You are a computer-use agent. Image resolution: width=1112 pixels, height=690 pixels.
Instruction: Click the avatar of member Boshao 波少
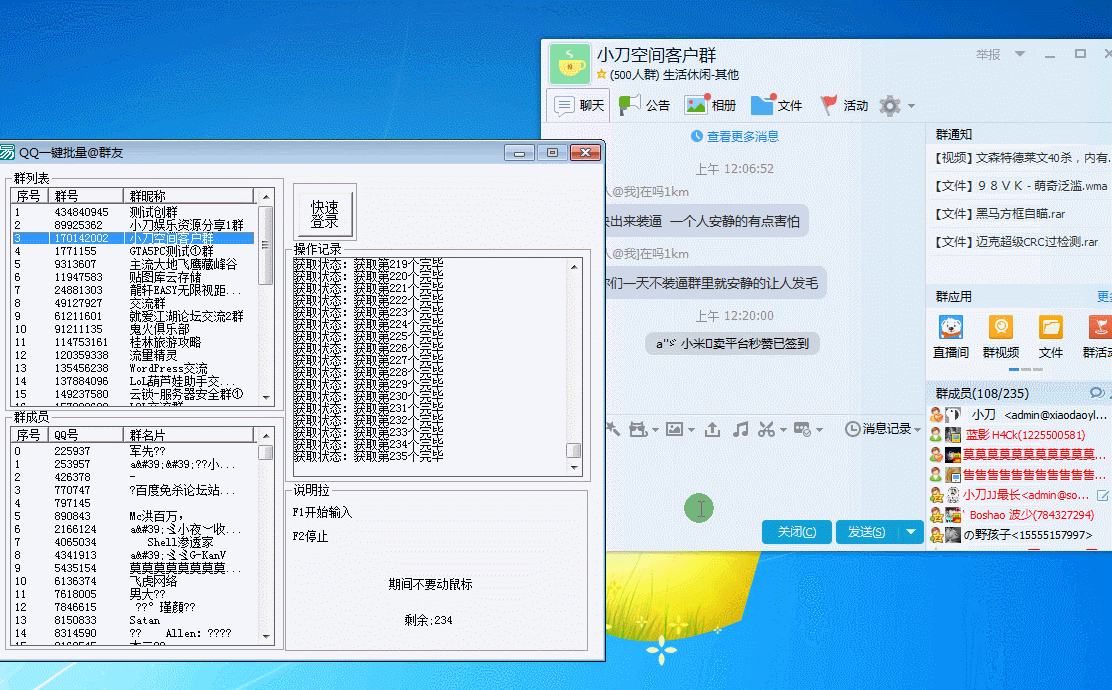(x=953, y=515)
